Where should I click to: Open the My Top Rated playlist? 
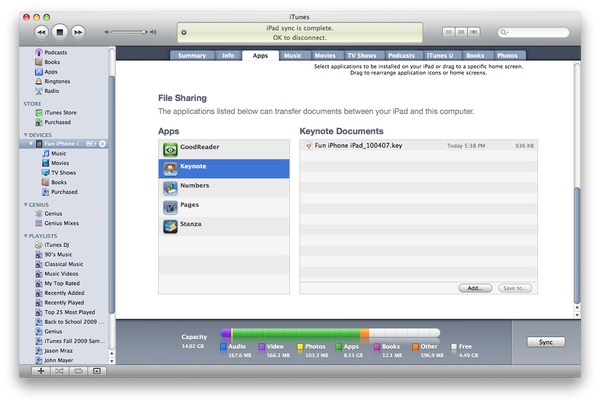click(x=62, y=283)
